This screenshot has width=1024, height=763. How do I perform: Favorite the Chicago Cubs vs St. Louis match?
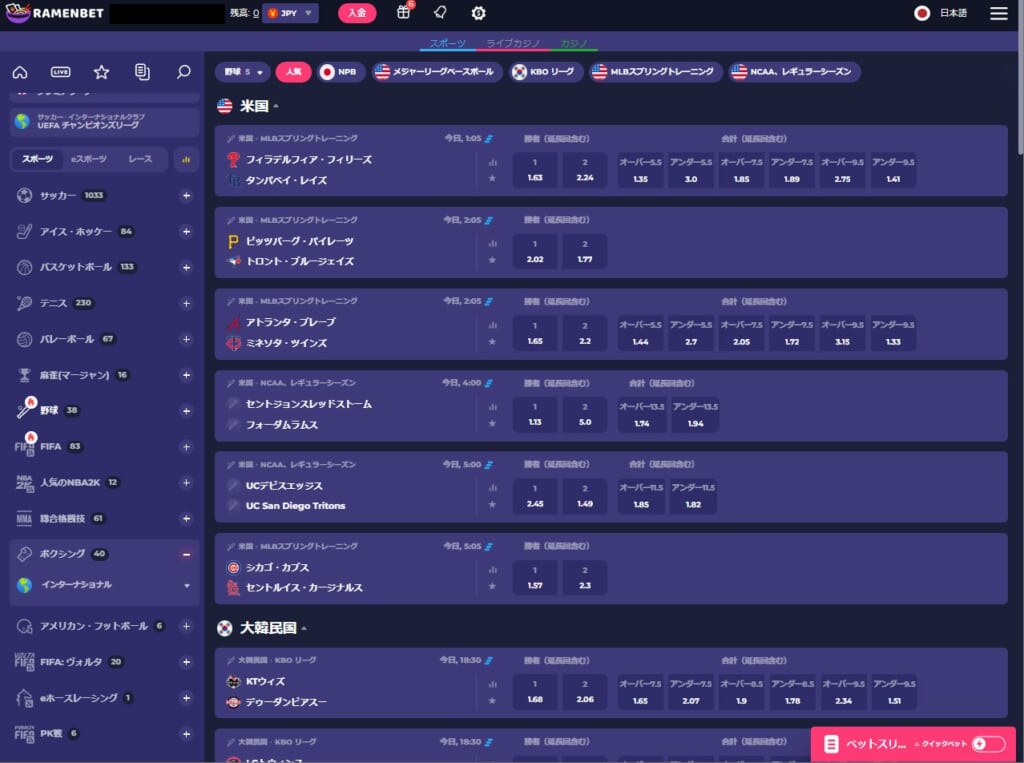point(492,586)
